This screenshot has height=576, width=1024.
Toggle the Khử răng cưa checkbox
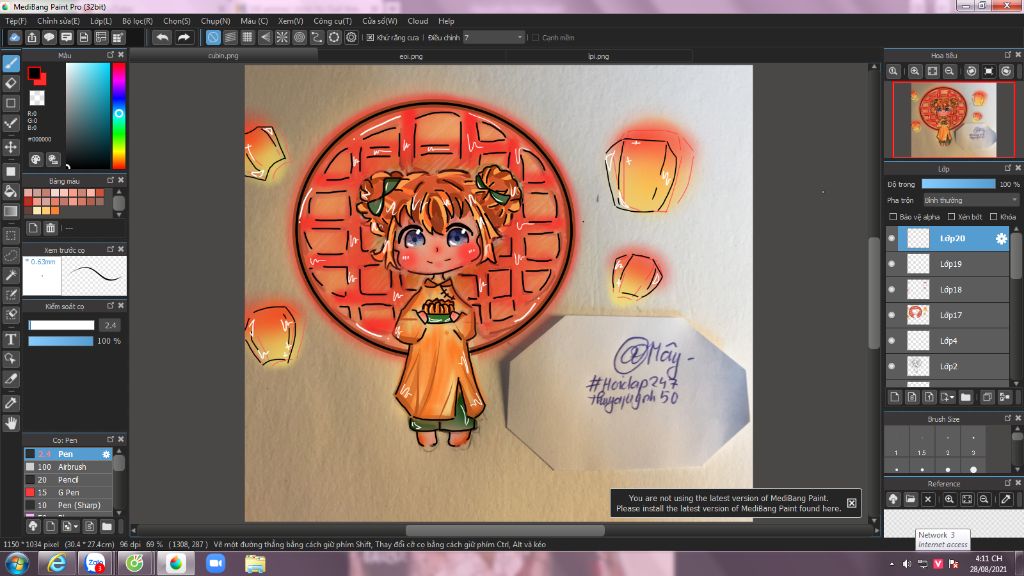[370, 38]
